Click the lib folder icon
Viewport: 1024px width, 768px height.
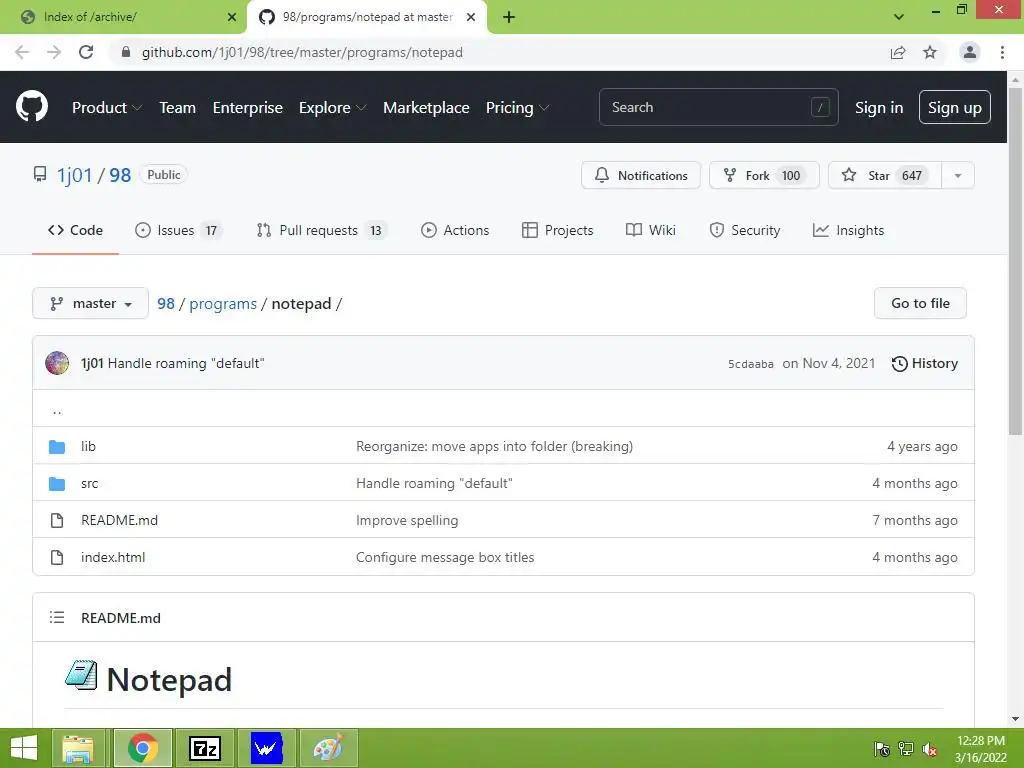(57, 447)
